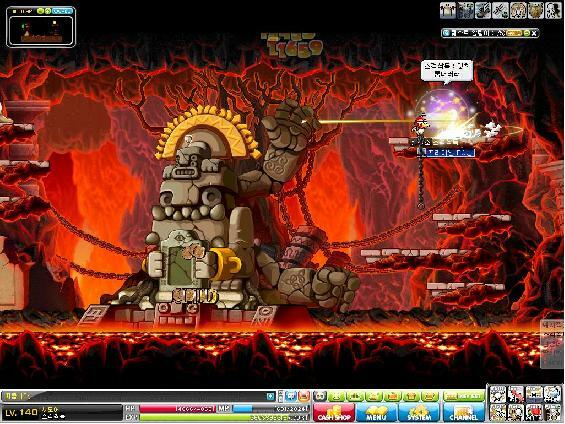
Task: Click the last buff icon in top-right row
Action: [x=553, y=10]
